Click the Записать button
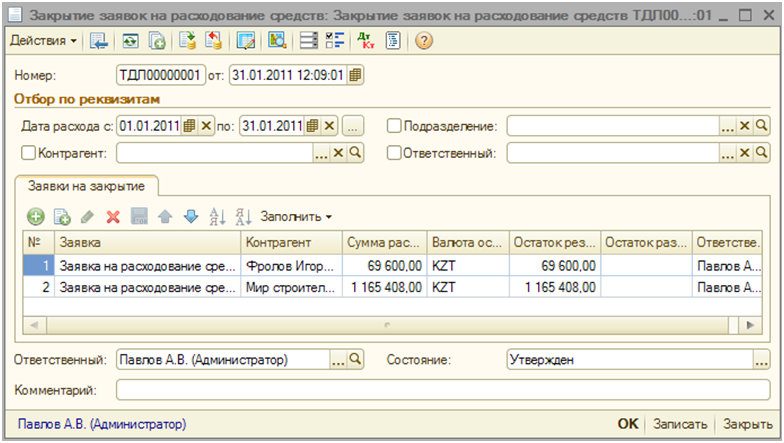 681,424
